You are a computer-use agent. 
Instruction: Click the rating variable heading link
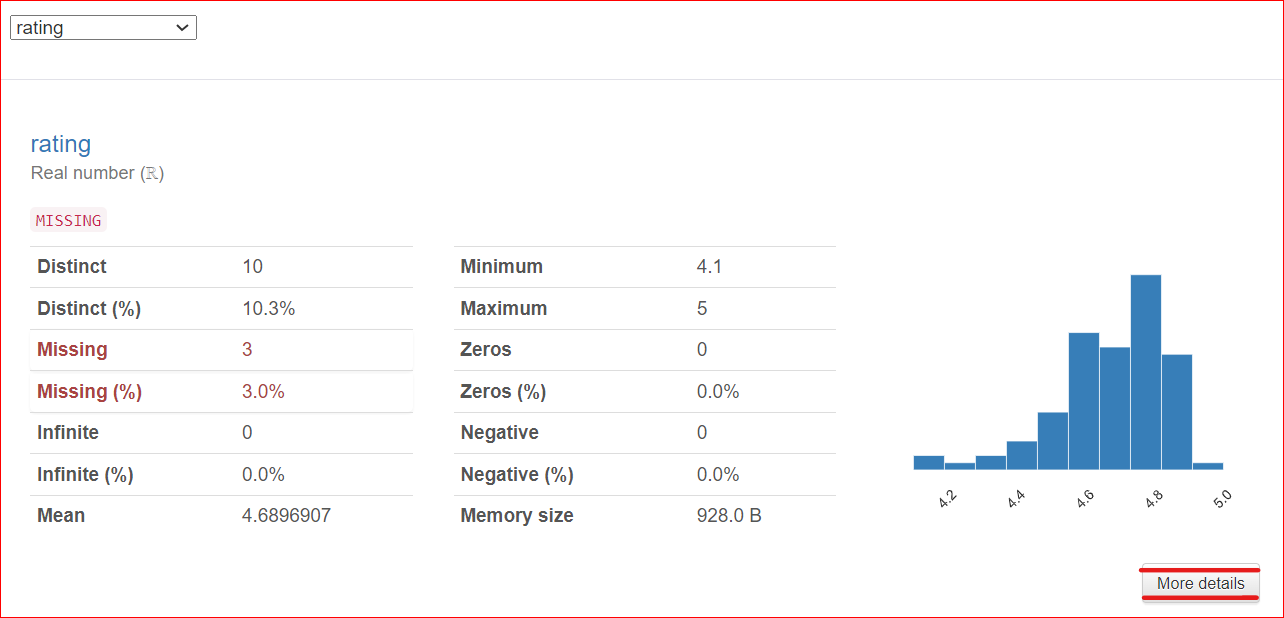click(61, 144)
